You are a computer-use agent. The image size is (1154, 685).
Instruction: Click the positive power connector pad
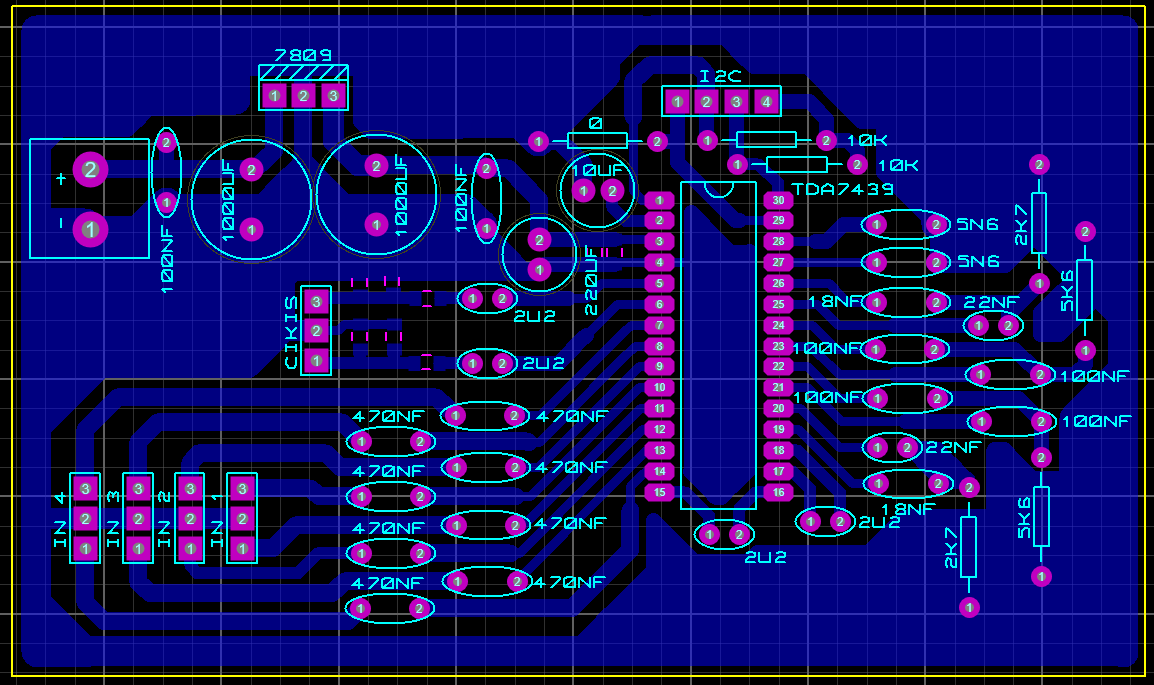click(x=90, y=169)
